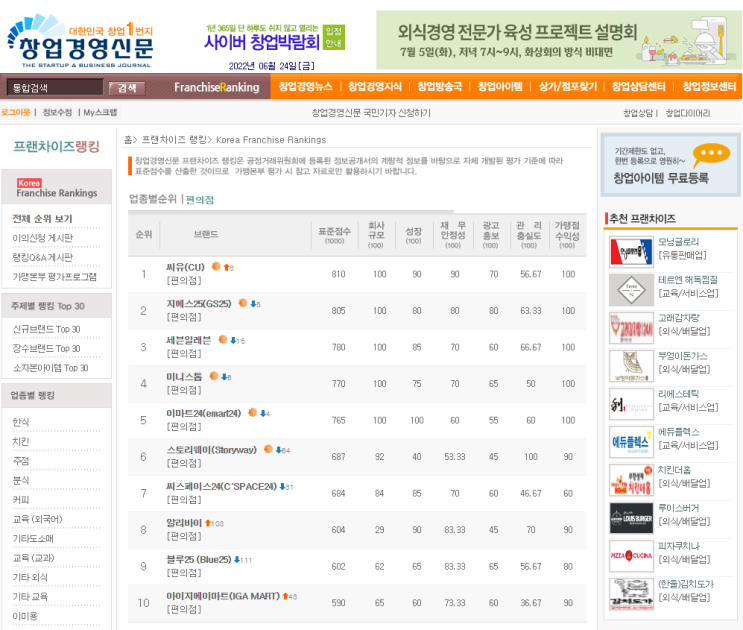
Task: Open the 창업아이템 무료등록 banner
Action: pos(671,165)
